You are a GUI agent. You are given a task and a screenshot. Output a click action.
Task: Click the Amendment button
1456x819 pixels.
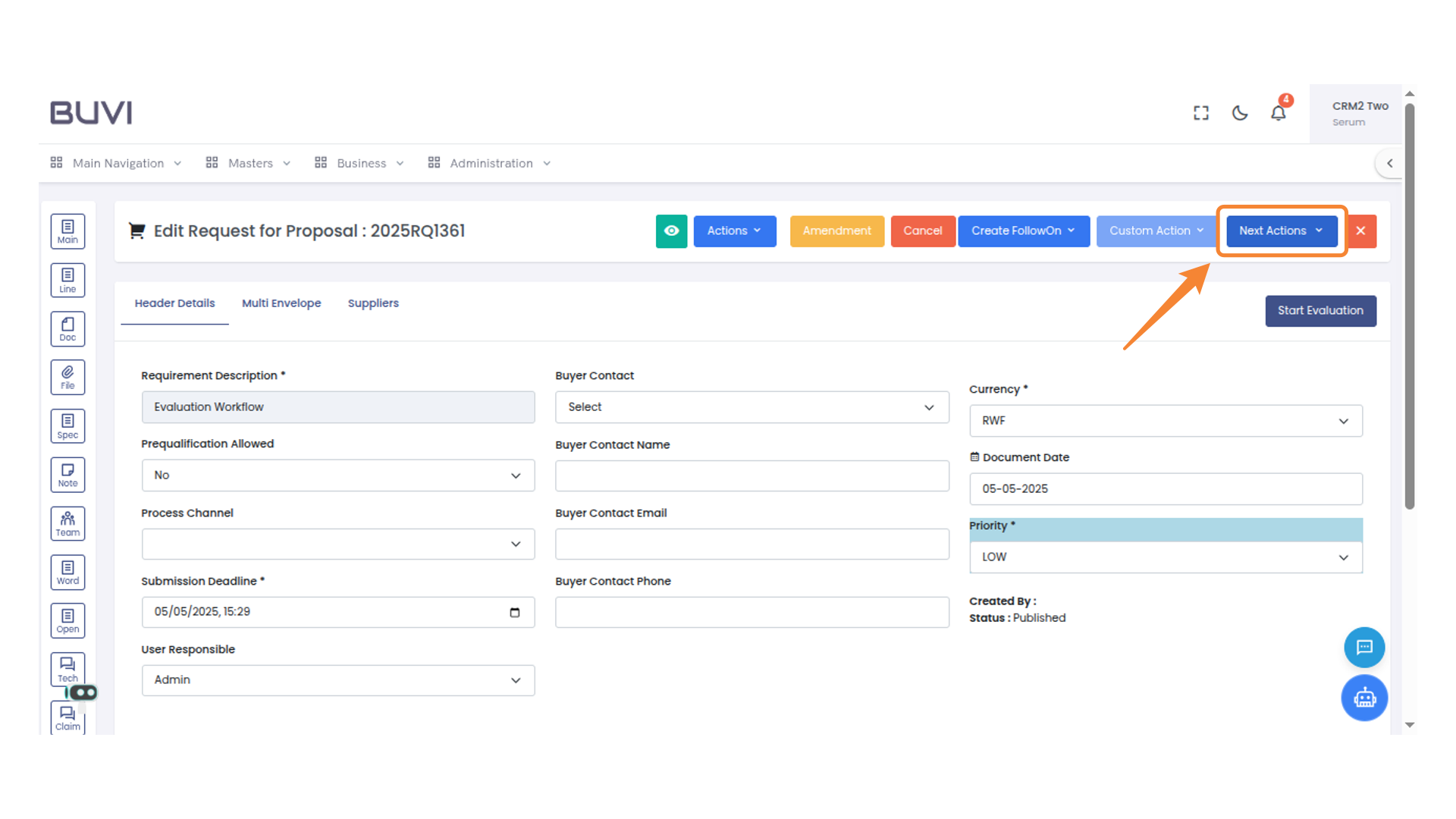point(836,231)
